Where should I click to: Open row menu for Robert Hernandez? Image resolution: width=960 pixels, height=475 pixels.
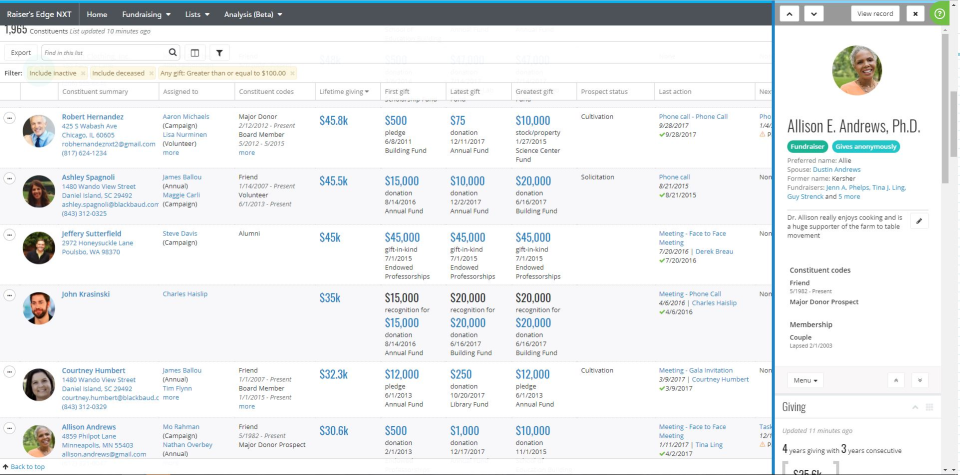coord(9,118)
